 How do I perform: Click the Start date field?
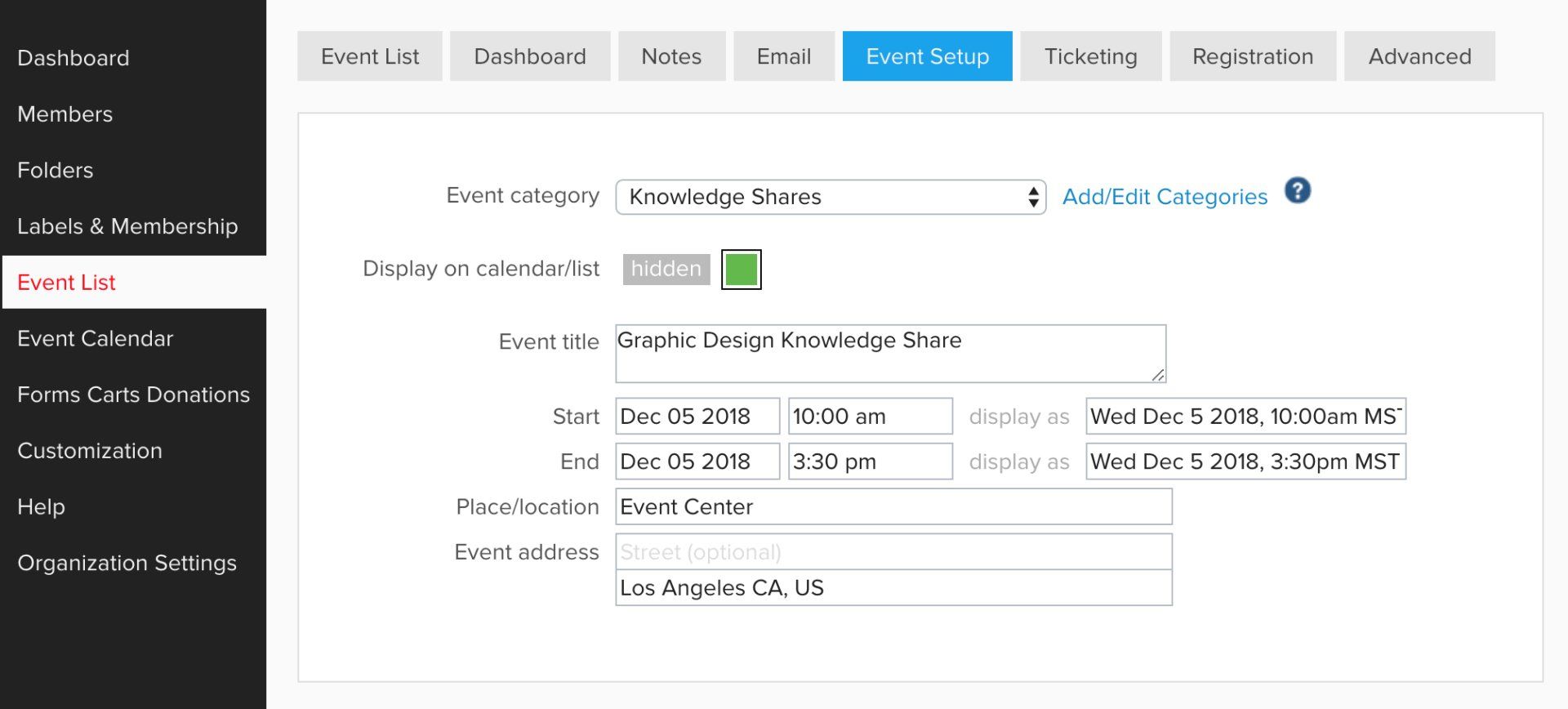coord(697,417)
